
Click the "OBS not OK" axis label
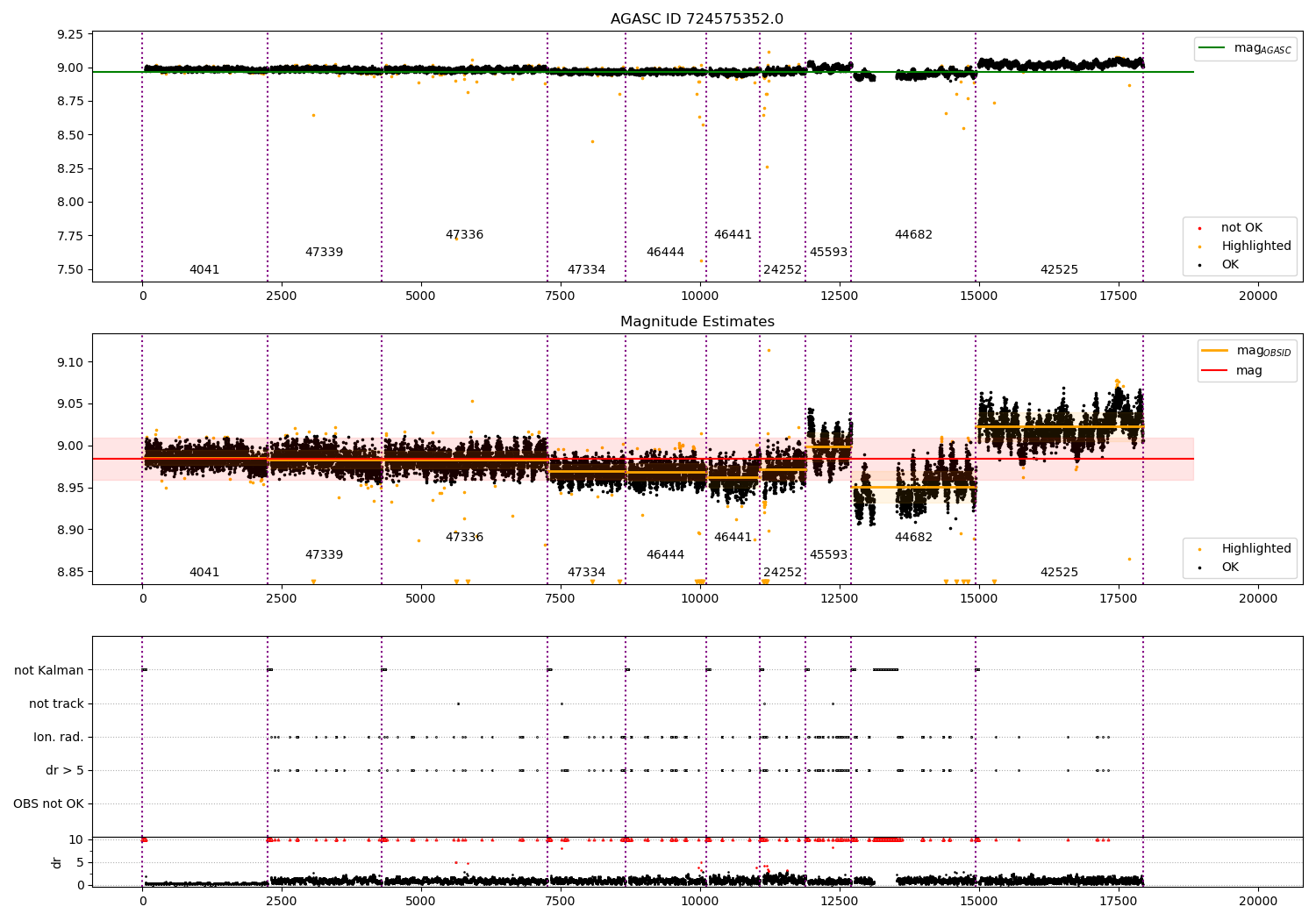pyautogui.click(x=48, y=803)
